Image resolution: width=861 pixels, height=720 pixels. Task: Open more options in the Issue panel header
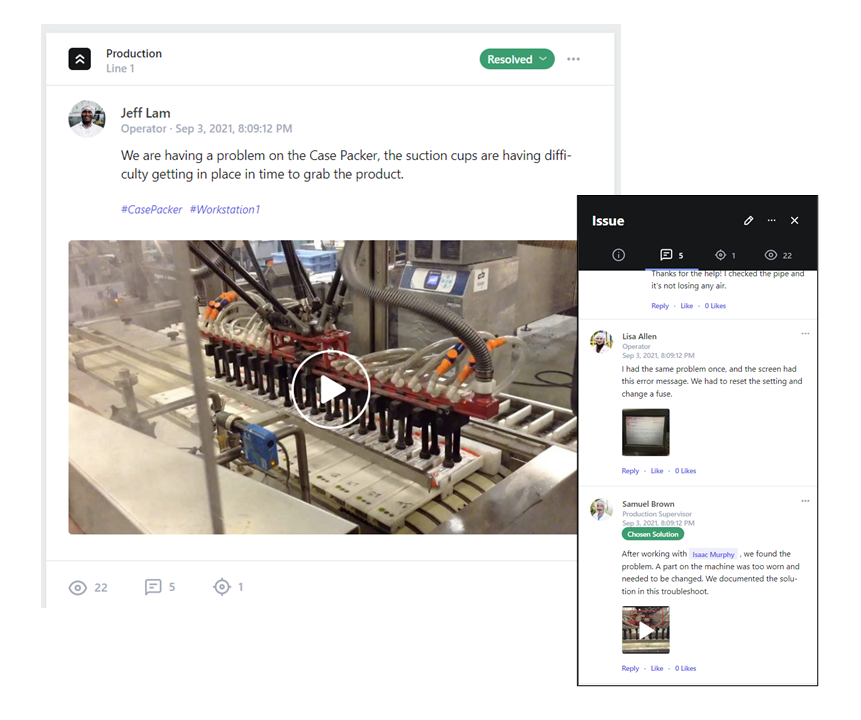coord(771,221)
